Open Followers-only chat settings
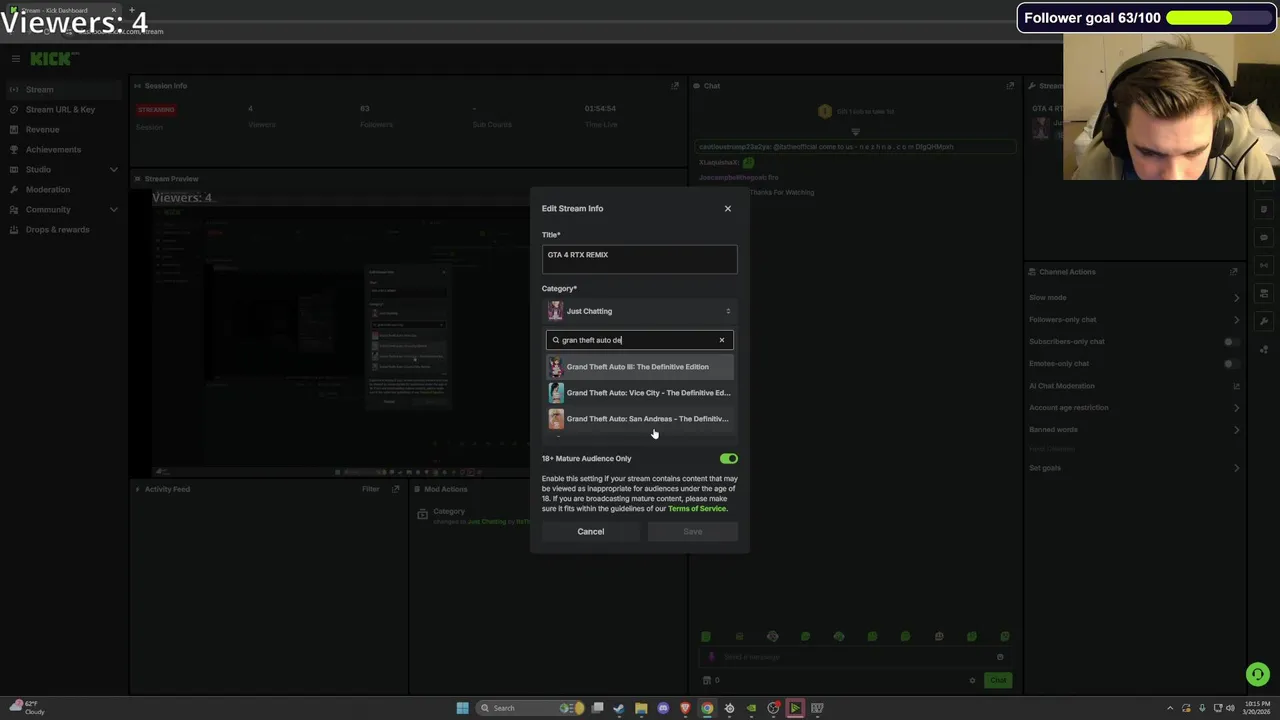 coord(1134,319)
